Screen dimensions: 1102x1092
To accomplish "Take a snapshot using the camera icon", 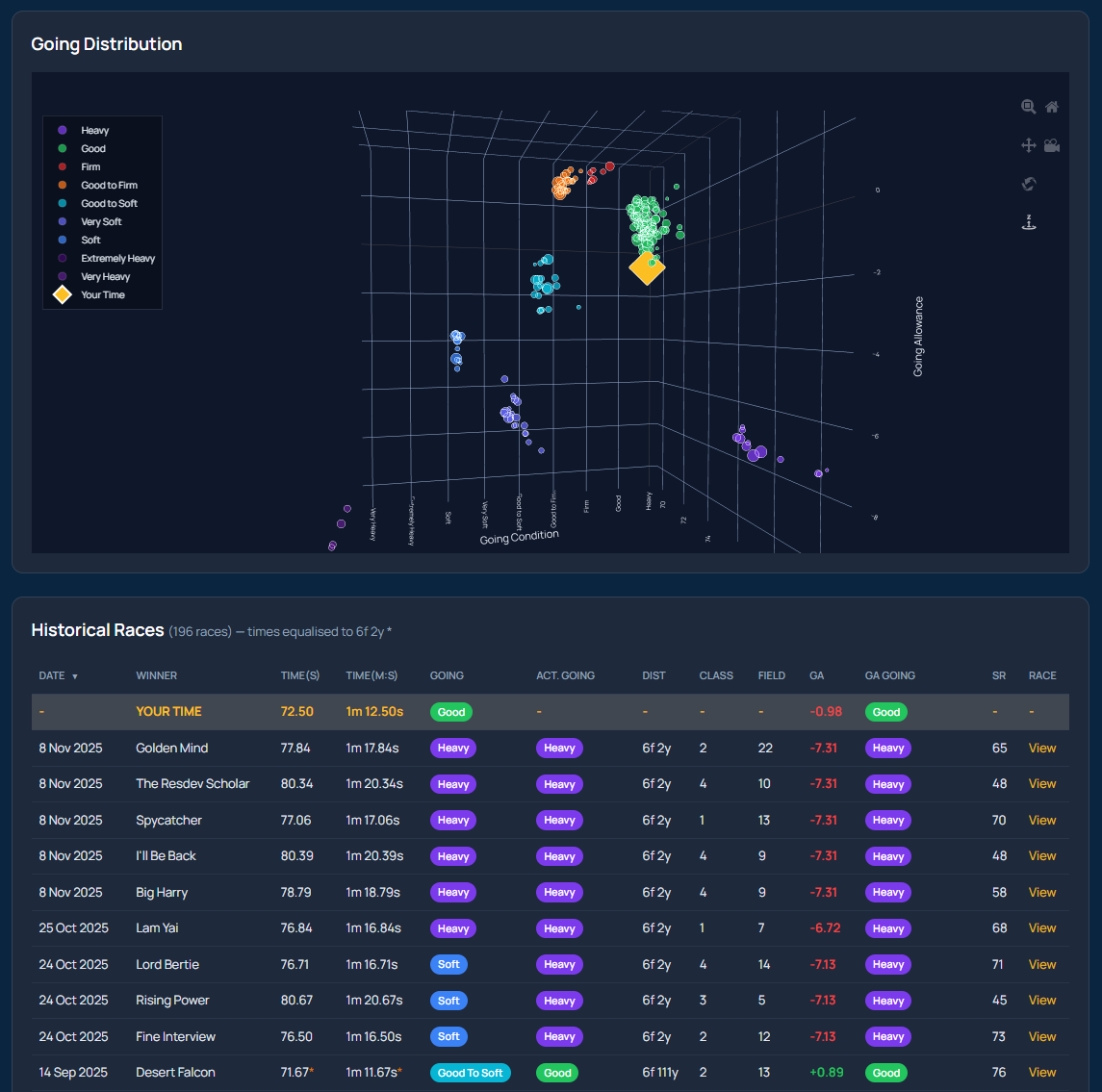I will click(x=1052, y=145).
